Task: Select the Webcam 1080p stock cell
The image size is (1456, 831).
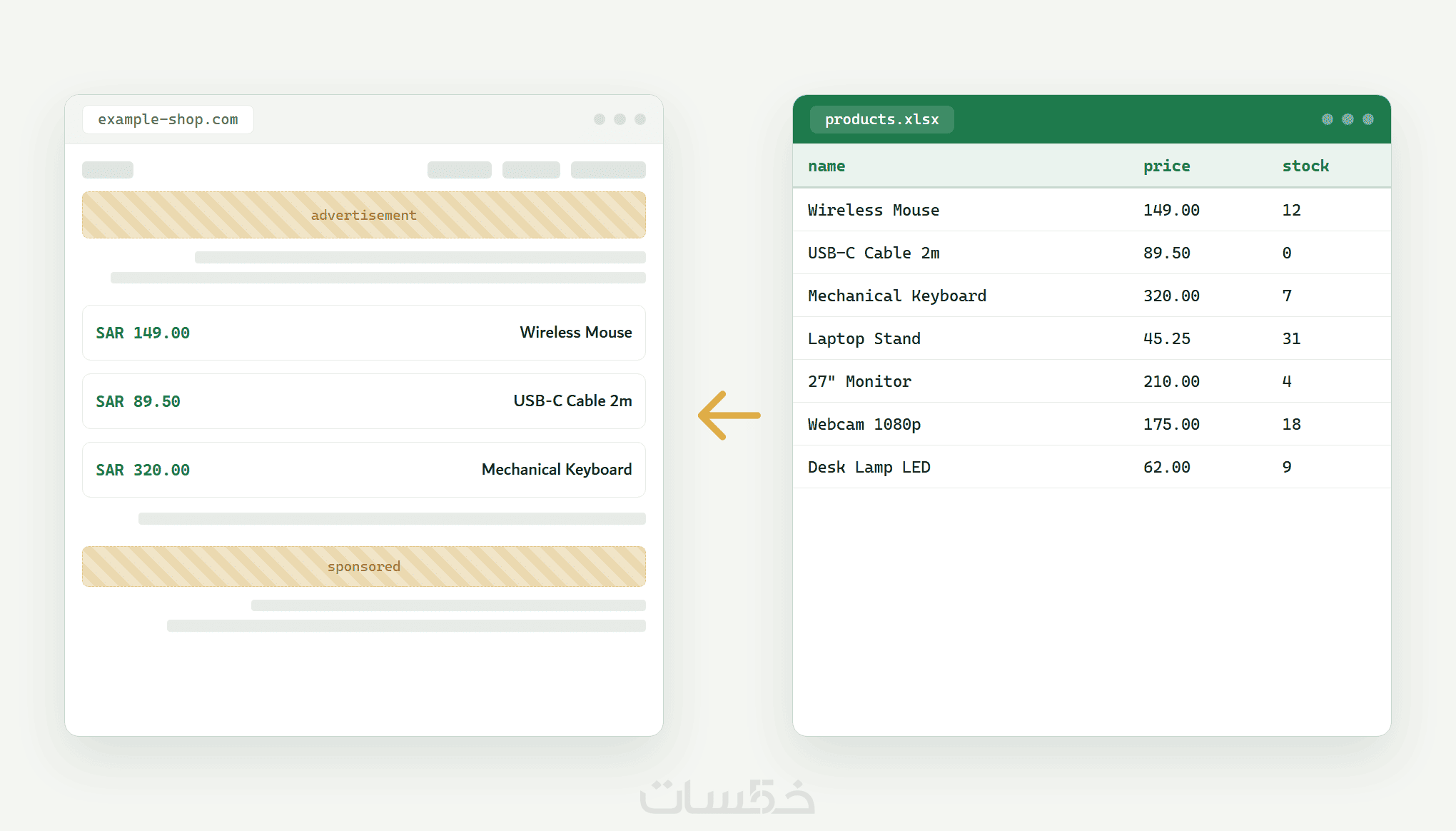Action: 1291,424
